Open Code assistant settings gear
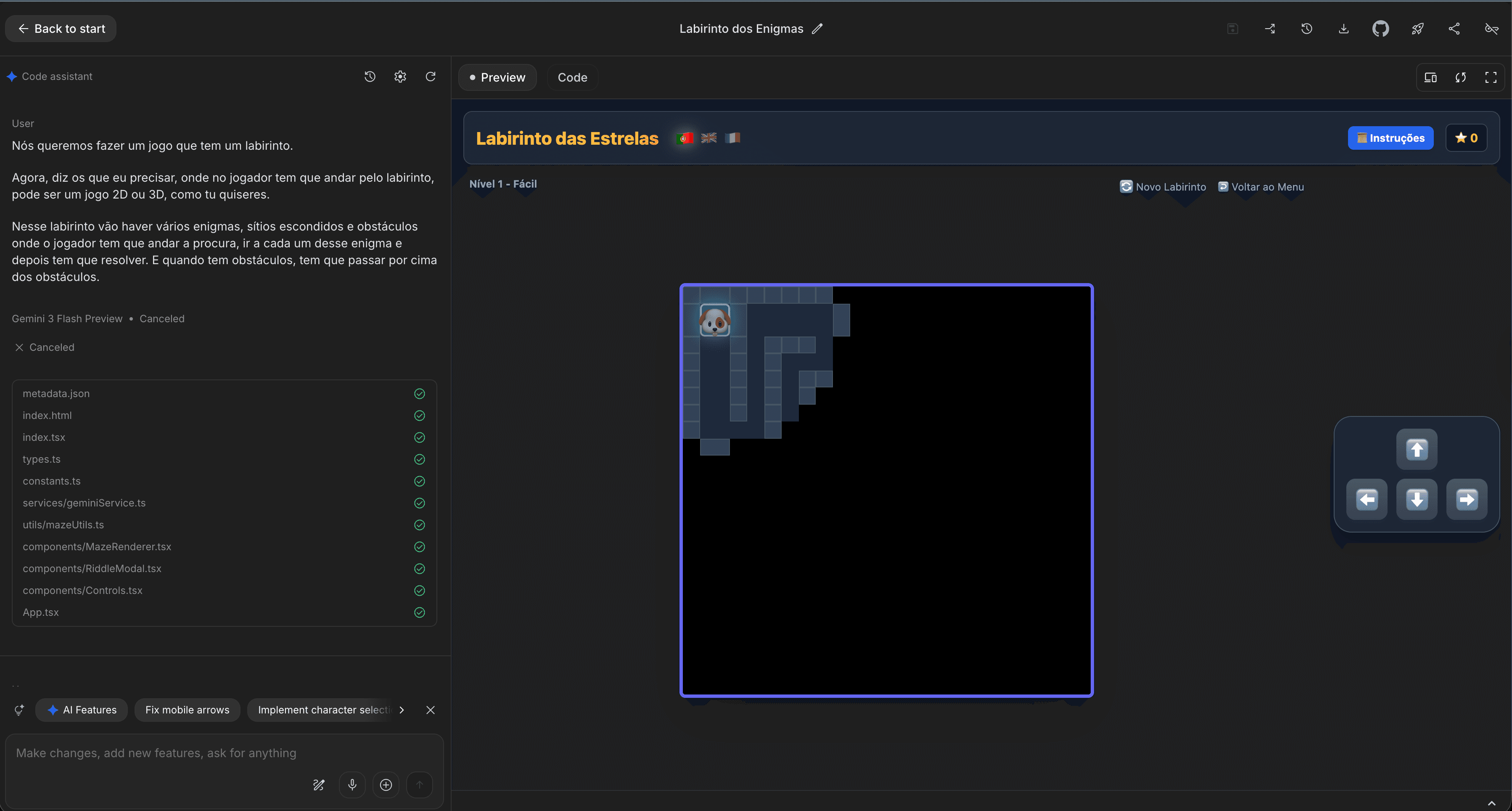 (400, 76)
